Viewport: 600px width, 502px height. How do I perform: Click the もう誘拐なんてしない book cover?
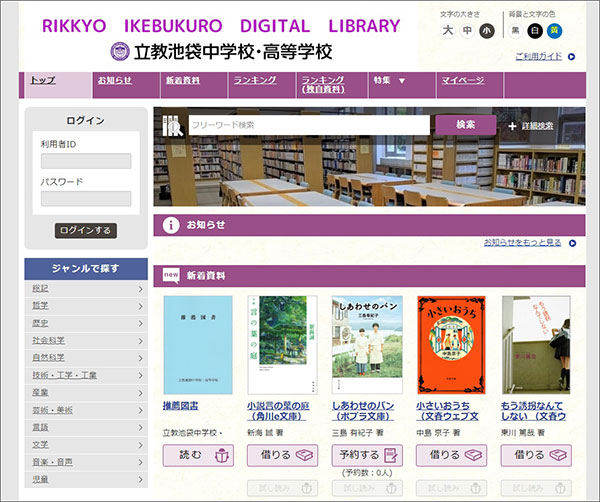(536, 345)
